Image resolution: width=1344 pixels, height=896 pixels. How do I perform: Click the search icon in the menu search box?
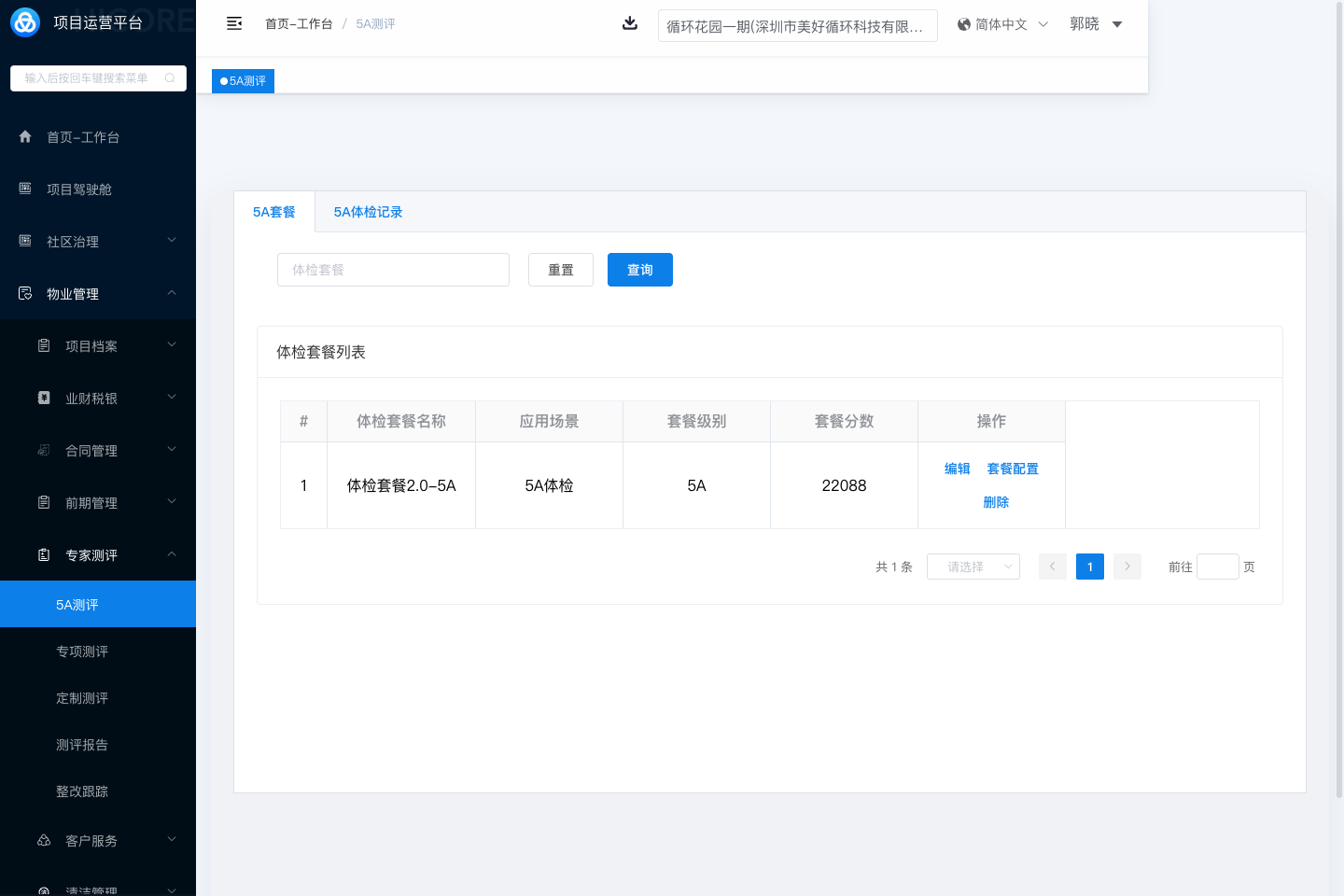point(170,78)
